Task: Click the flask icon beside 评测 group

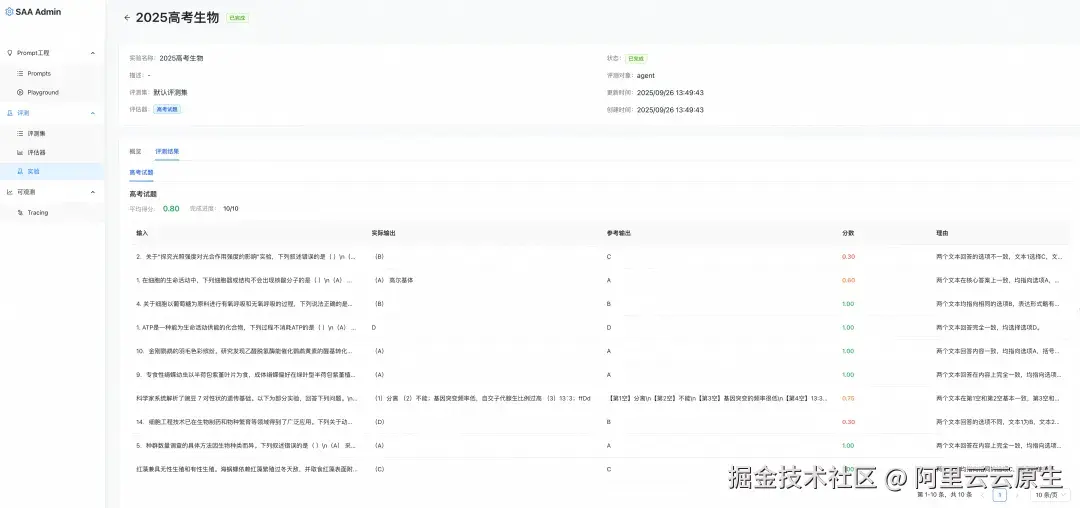Action: [10, 113]
